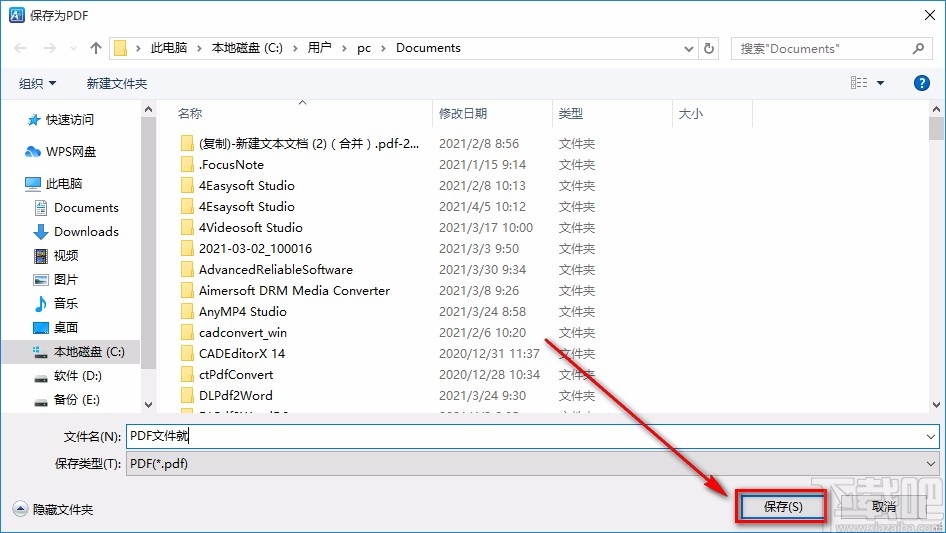946x533 pixels.
Task: Close the 保存为PDF dialog
Action: [930, 15]
